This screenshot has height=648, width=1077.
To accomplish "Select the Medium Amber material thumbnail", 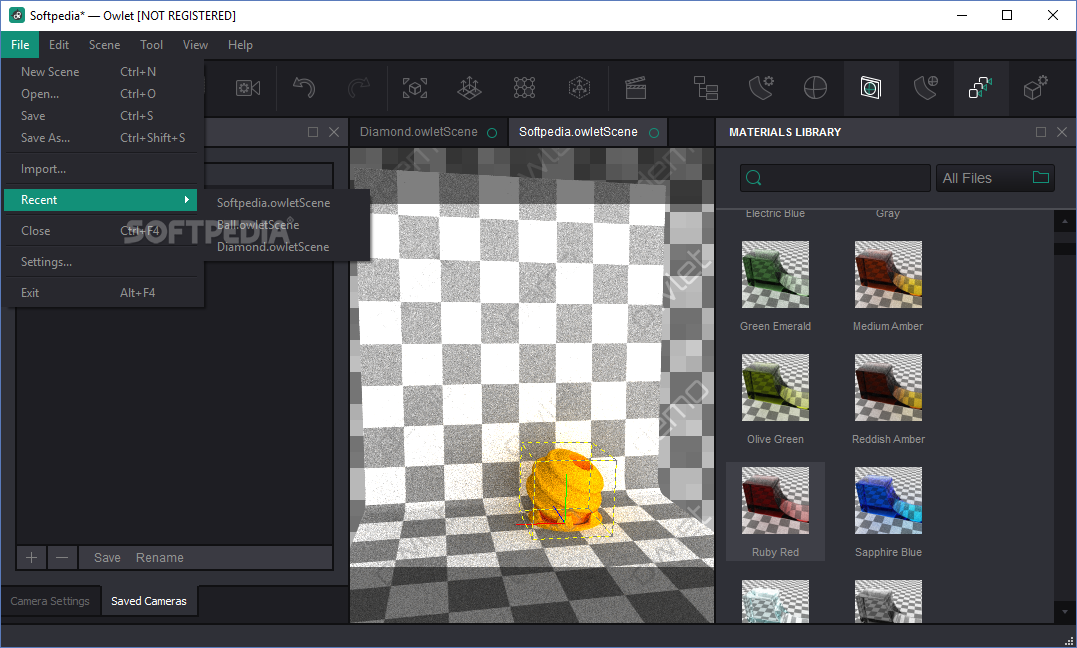I will click(x=888, y=274).
